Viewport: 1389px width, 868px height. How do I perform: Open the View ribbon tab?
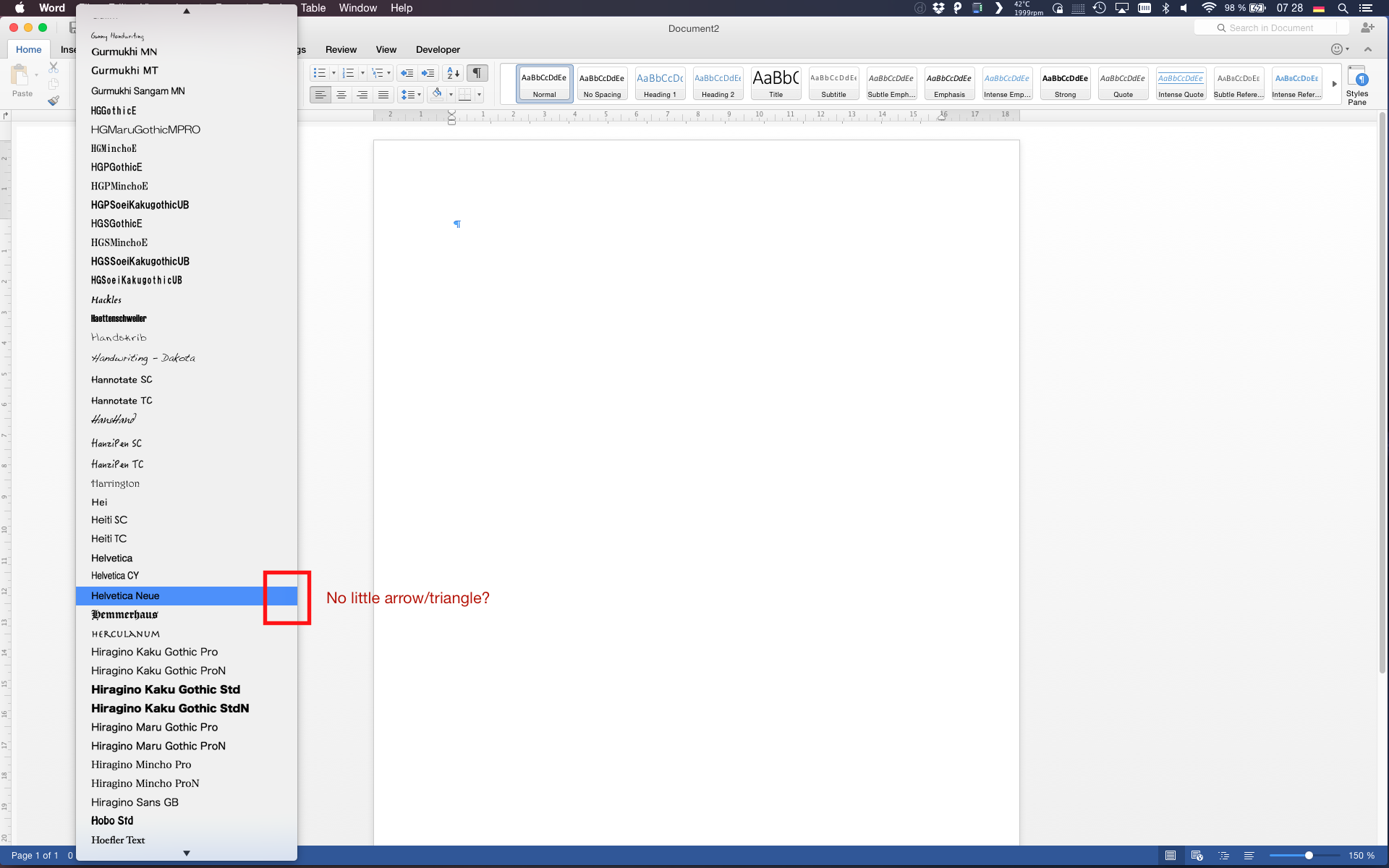tap(386, 49)
